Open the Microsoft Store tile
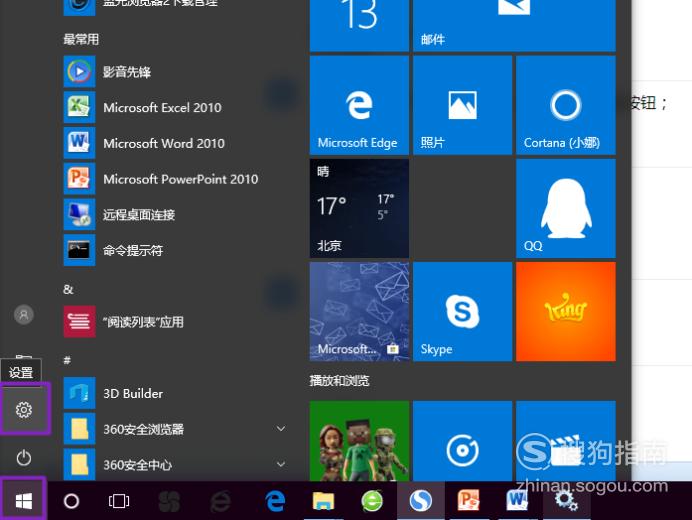The image size is (692, 520). pyautogui.click(x=359, y=312)
